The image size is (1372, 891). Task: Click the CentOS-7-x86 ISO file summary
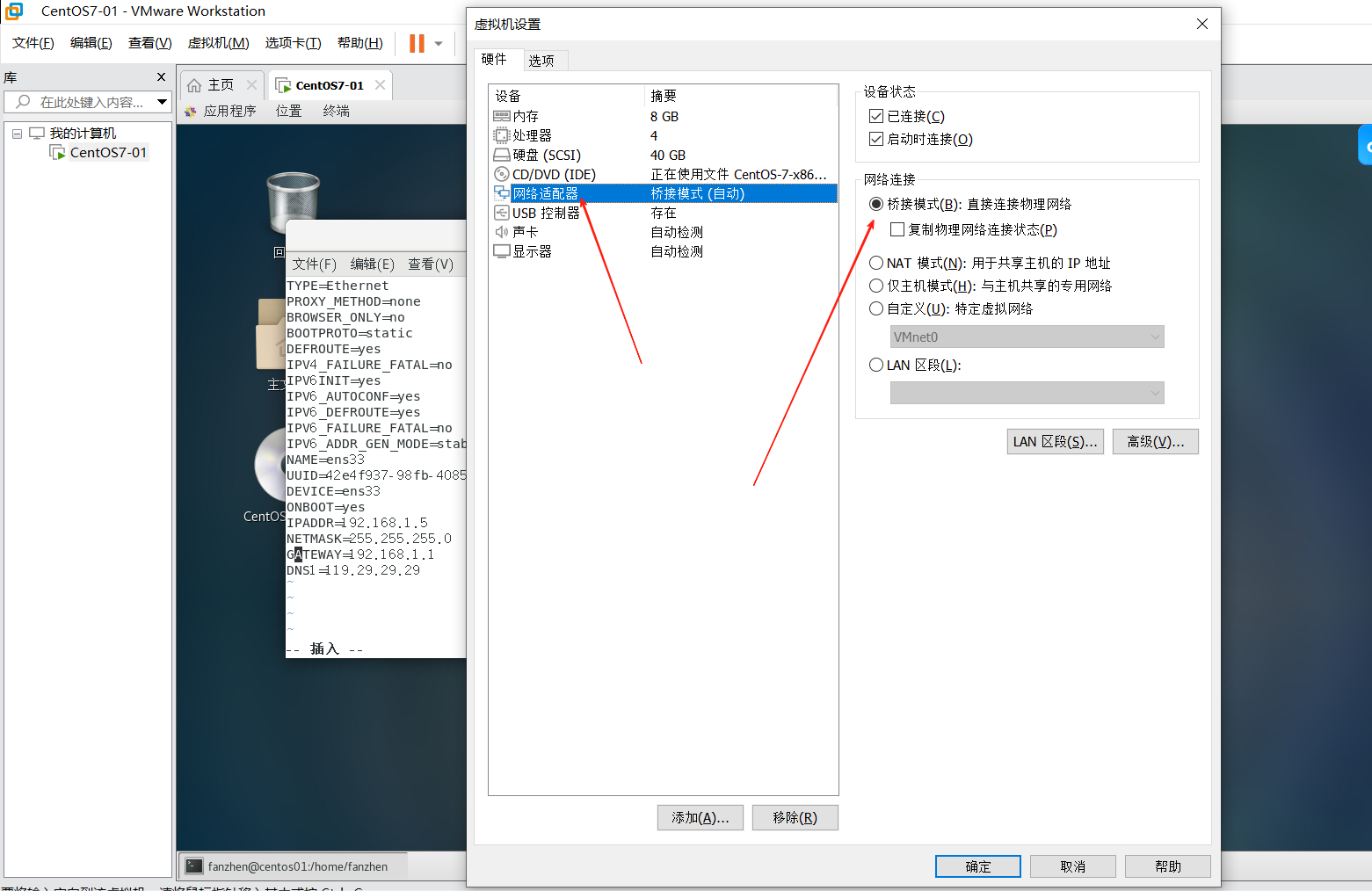tap(738, 175)
